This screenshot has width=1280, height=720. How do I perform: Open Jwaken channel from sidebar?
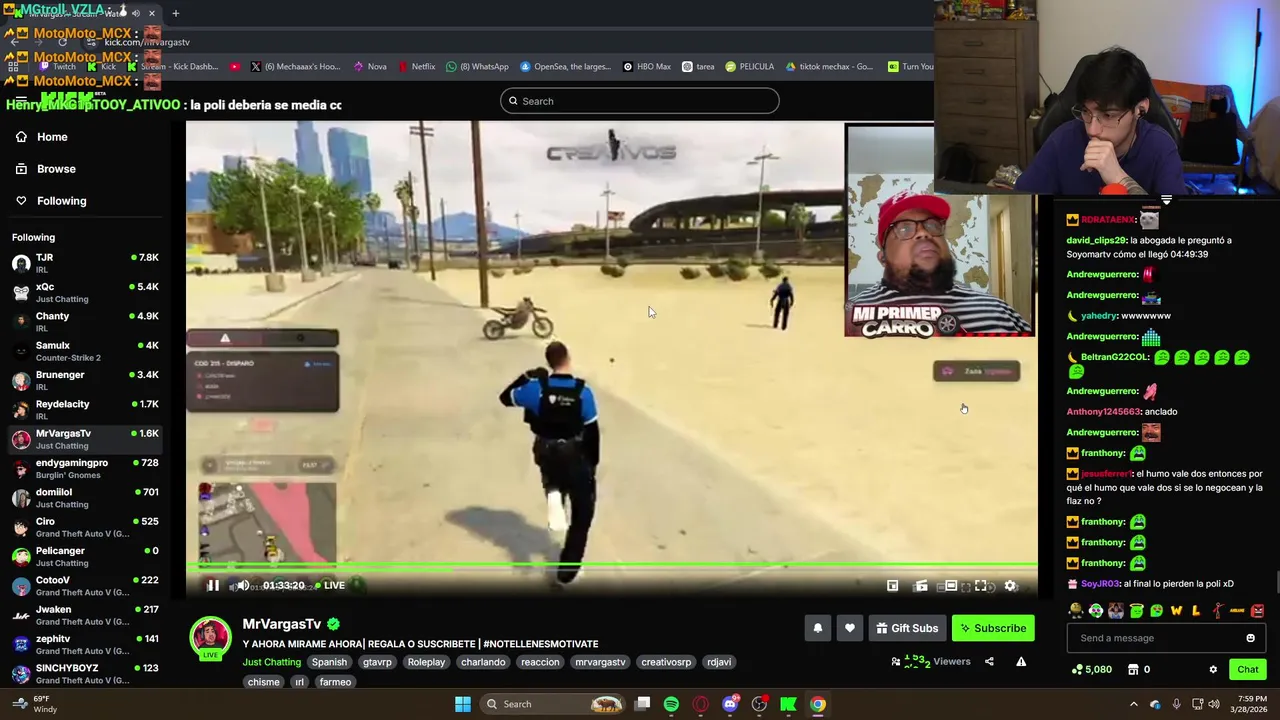(85, 615)
